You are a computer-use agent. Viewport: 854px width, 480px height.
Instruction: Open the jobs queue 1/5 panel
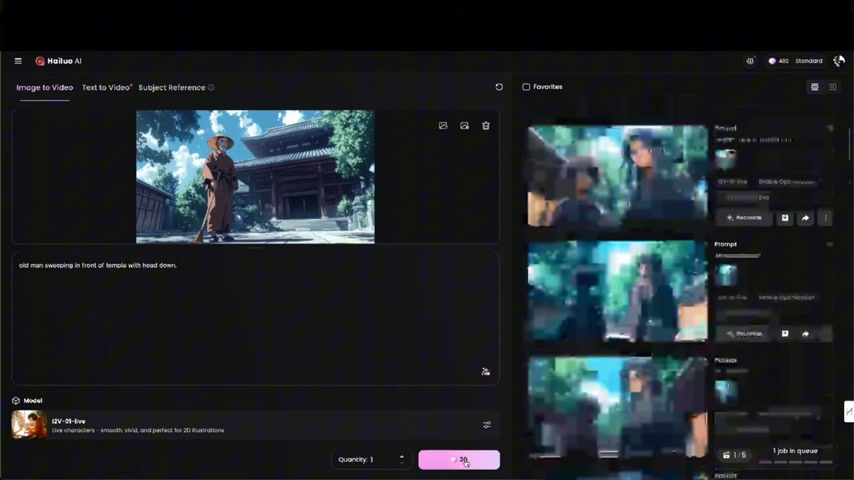[734, 455]
